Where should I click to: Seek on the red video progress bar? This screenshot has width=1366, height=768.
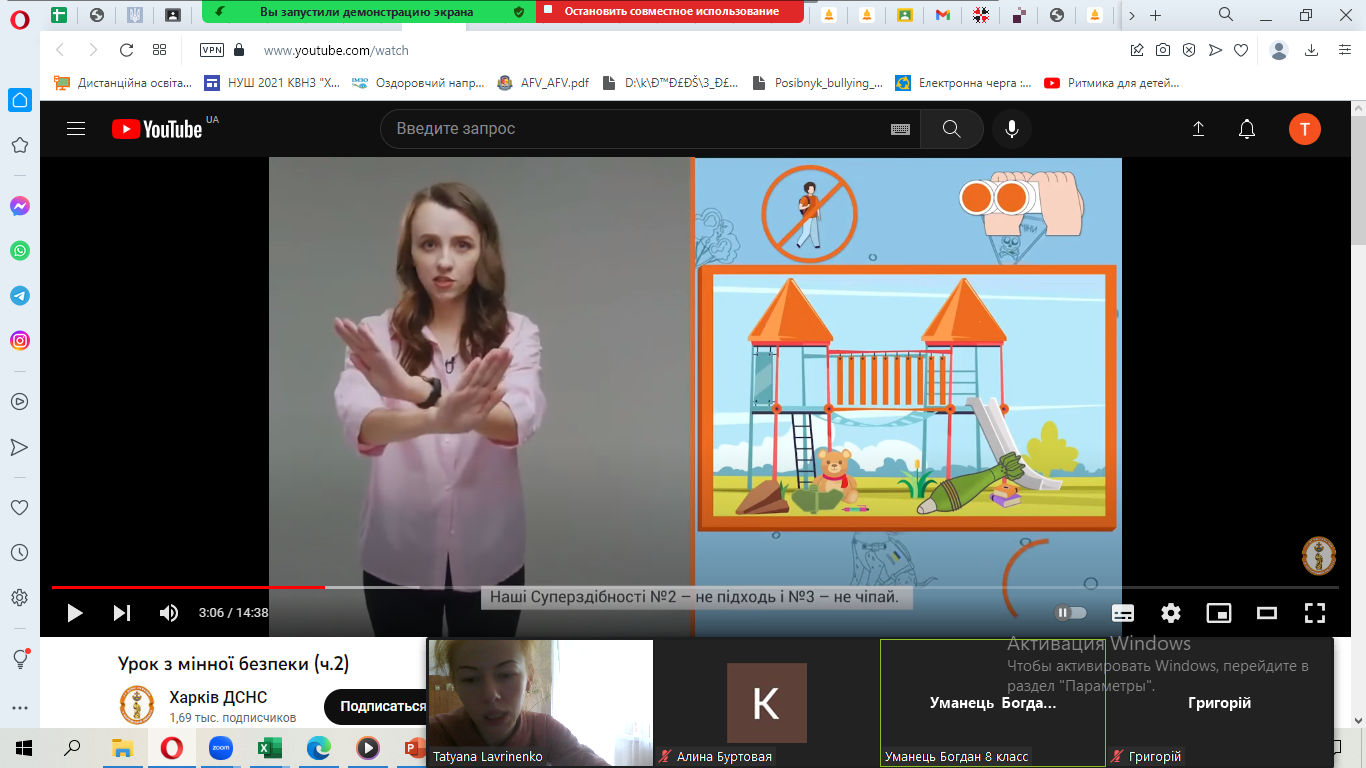(x=695, y=587)
